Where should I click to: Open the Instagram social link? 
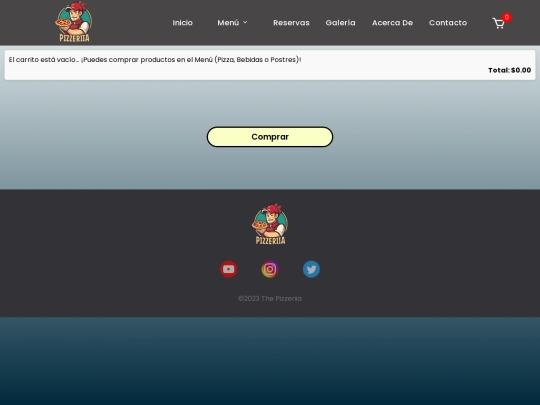coord(270,269)
